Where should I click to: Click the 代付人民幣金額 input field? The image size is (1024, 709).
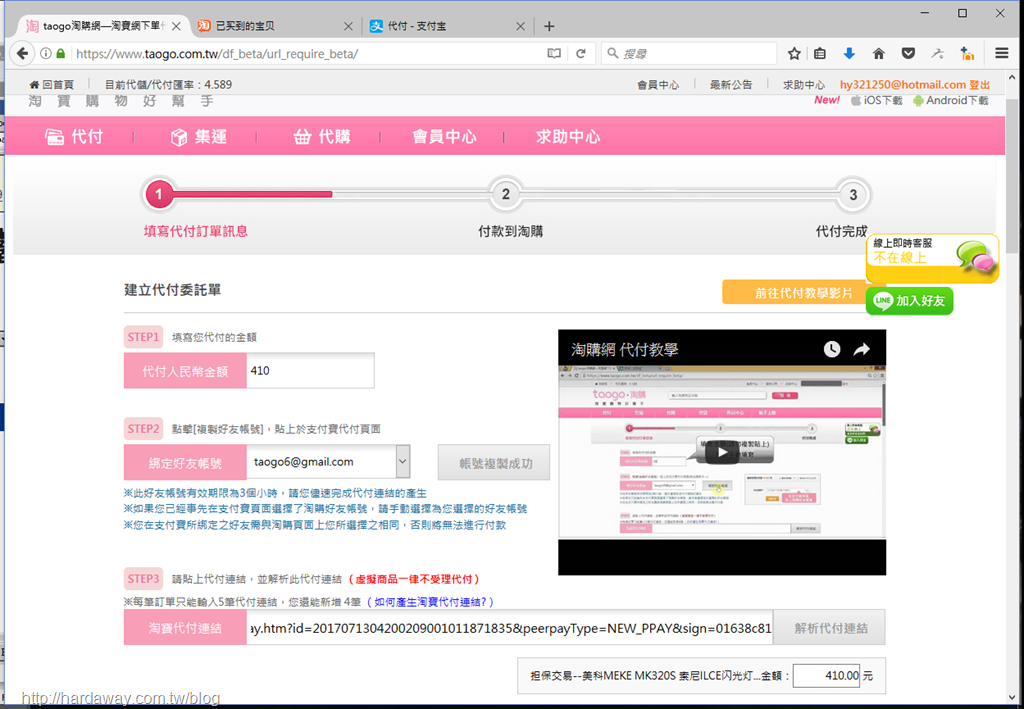tap(310, 371)
